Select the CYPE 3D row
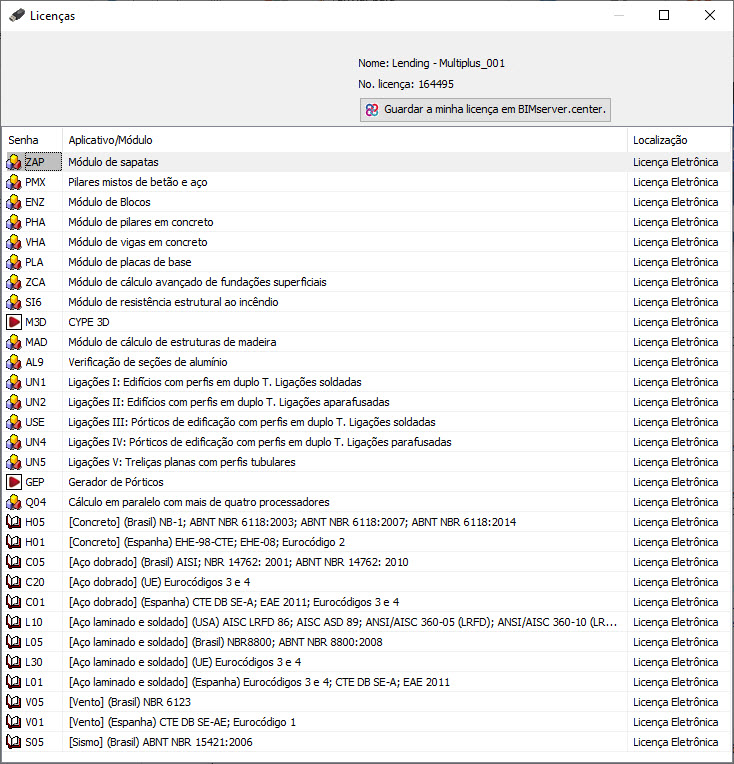Viewport: 734px width, 764px height. (367, 322)
